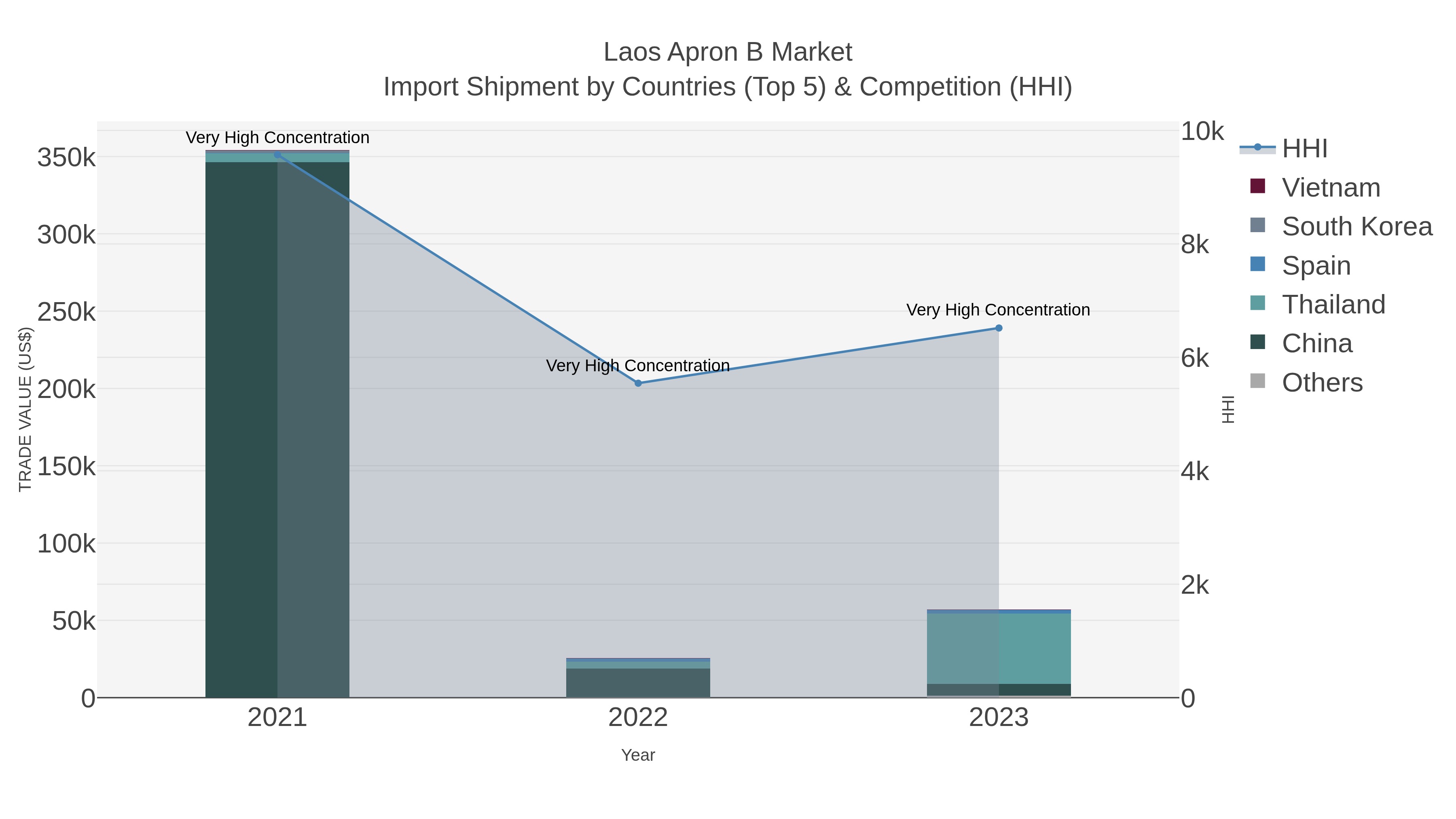The width and height of the screenshot is (1456, 819).
Task: Click the 6k right HHI axis tick label
Action: click(1195, 358)
